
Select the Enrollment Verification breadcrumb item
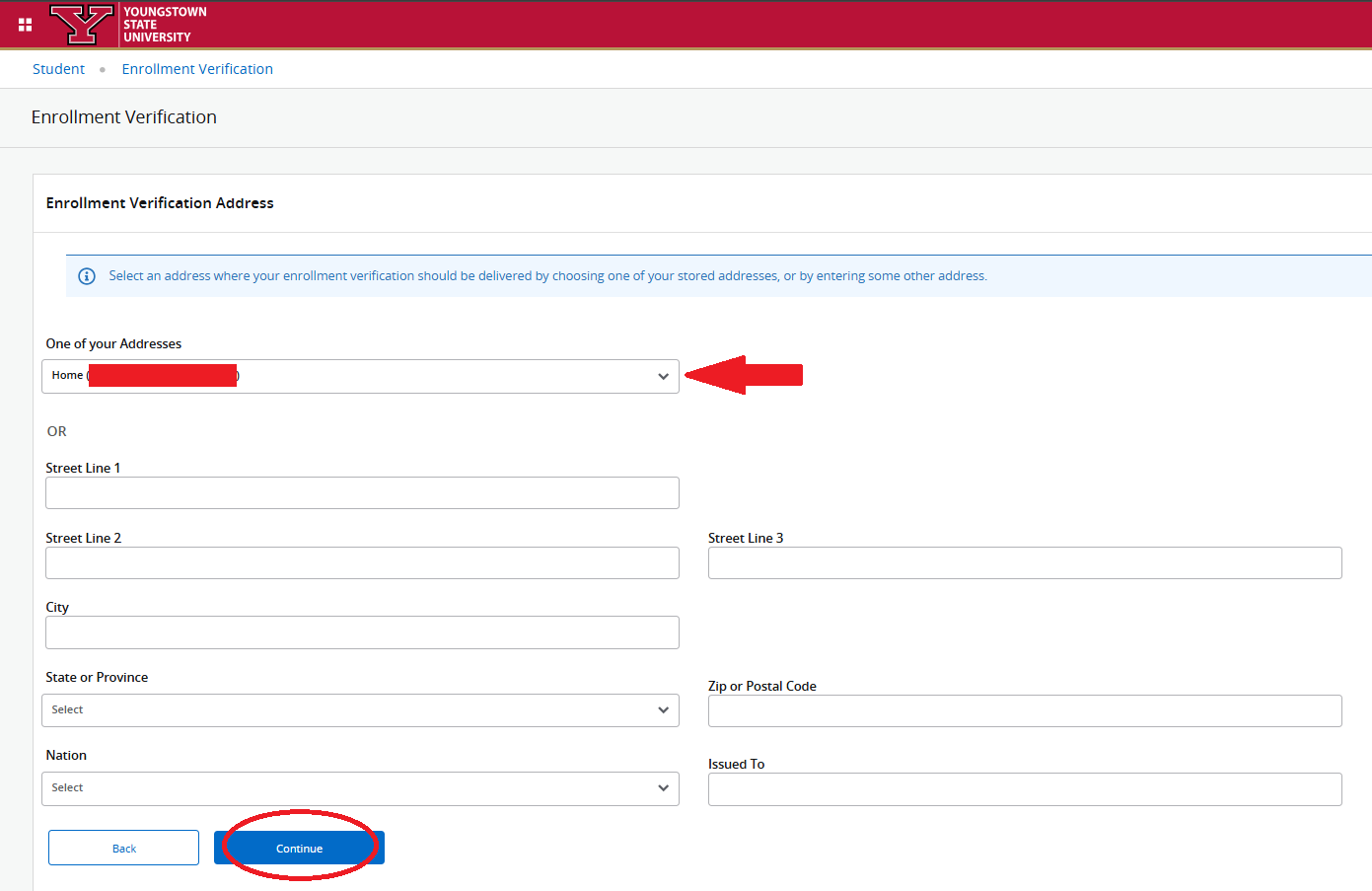197,69
